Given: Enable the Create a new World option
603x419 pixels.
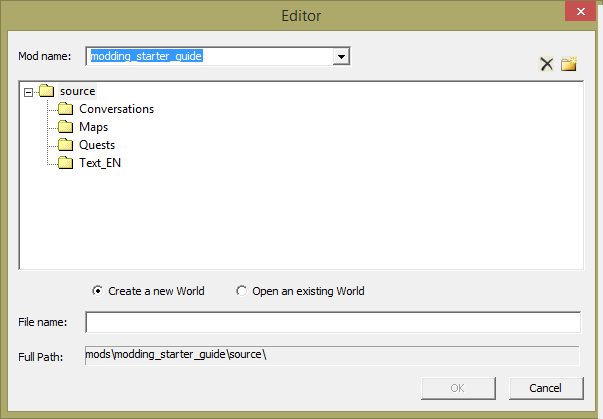Looking at the screenshot, I should tap(97, 291).
